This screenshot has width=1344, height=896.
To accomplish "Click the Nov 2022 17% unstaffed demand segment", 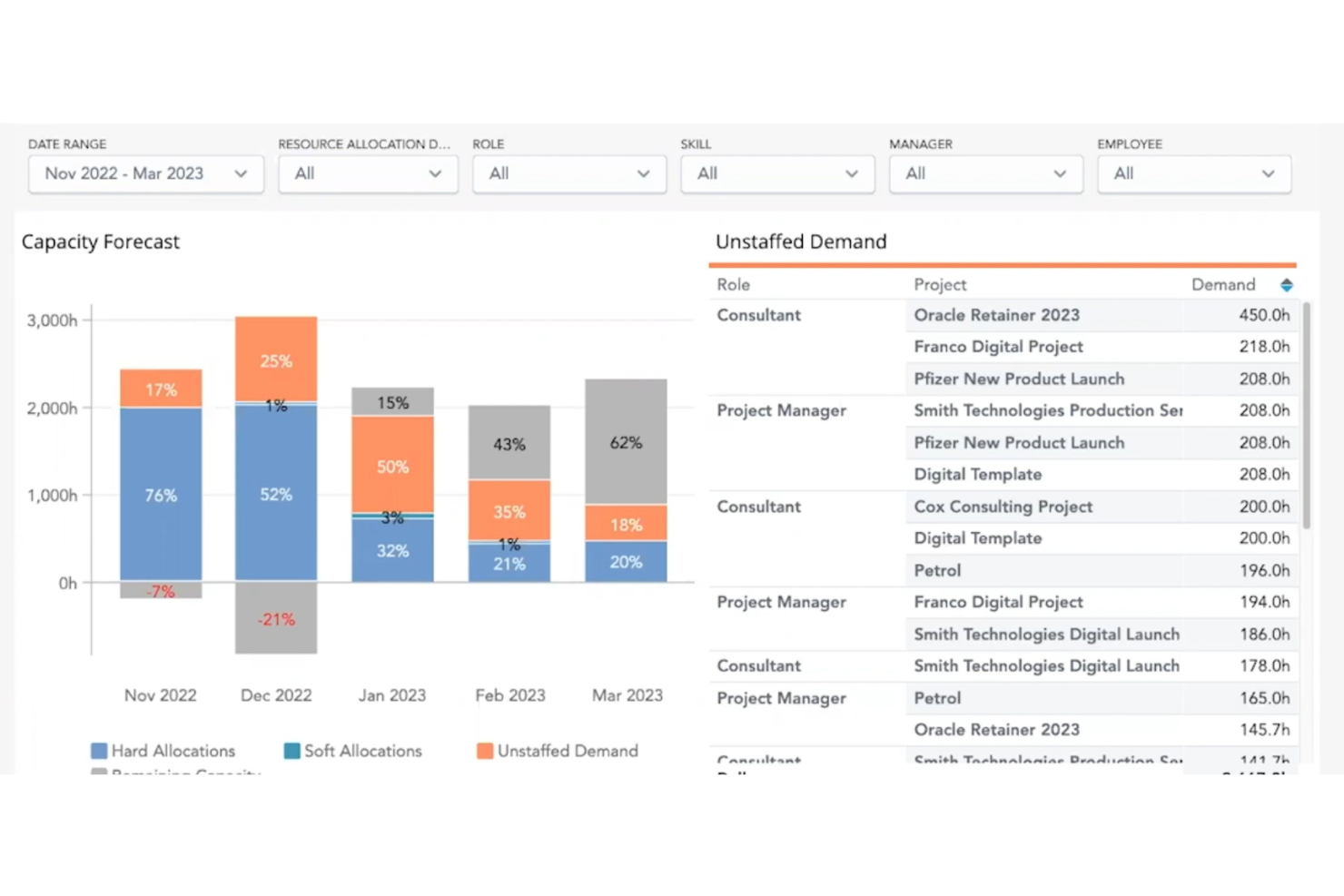I will point(161,389).
